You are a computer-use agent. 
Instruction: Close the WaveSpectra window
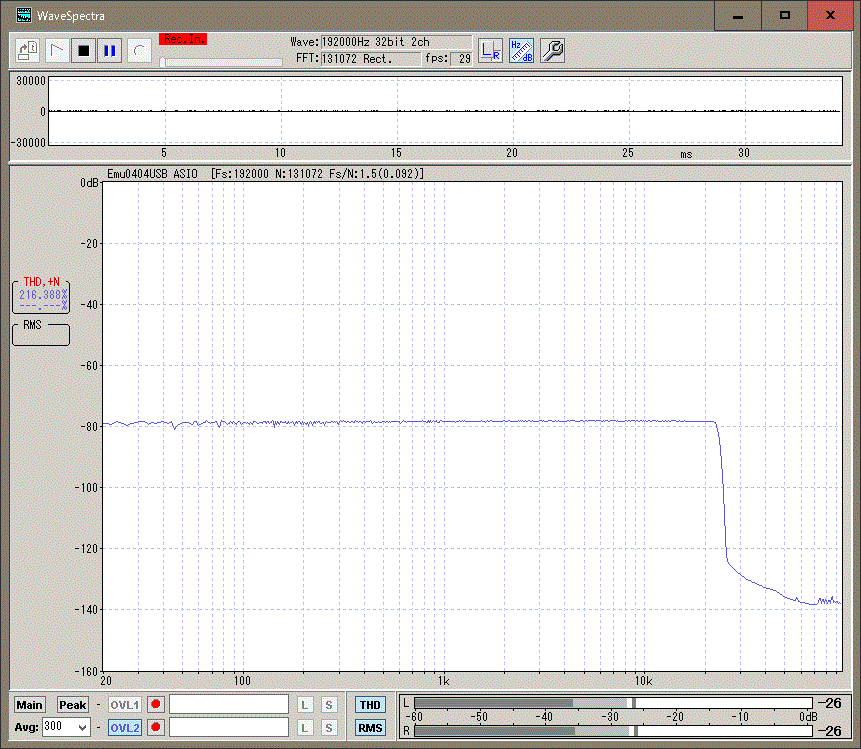[x=830, y=15]
